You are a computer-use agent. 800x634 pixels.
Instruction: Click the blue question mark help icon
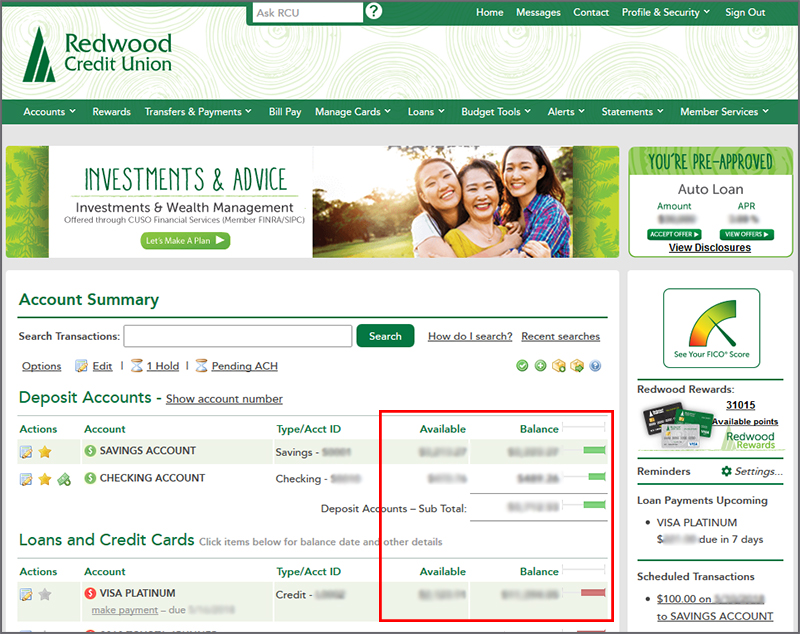pyautogui.click(x=595, y=366)
